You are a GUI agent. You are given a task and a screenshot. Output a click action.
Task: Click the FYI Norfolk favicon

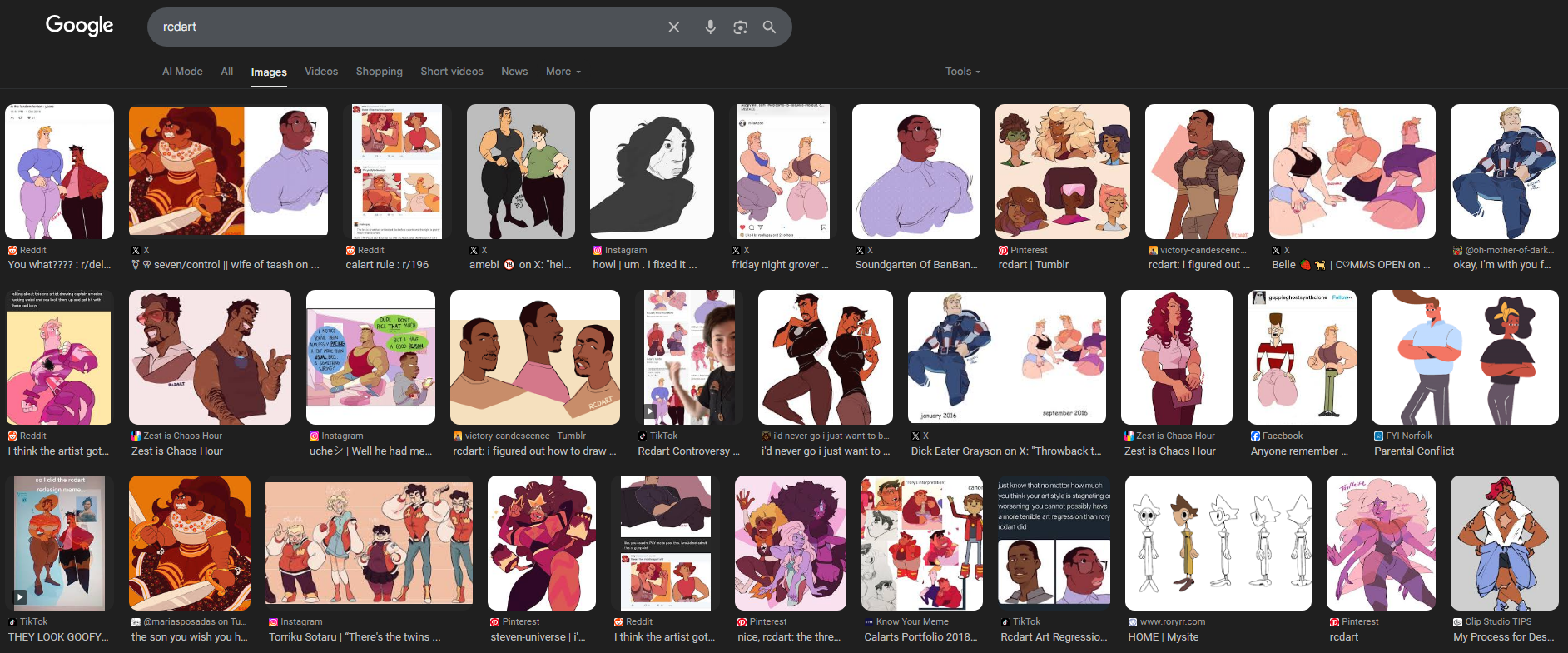coord(1378,436)
